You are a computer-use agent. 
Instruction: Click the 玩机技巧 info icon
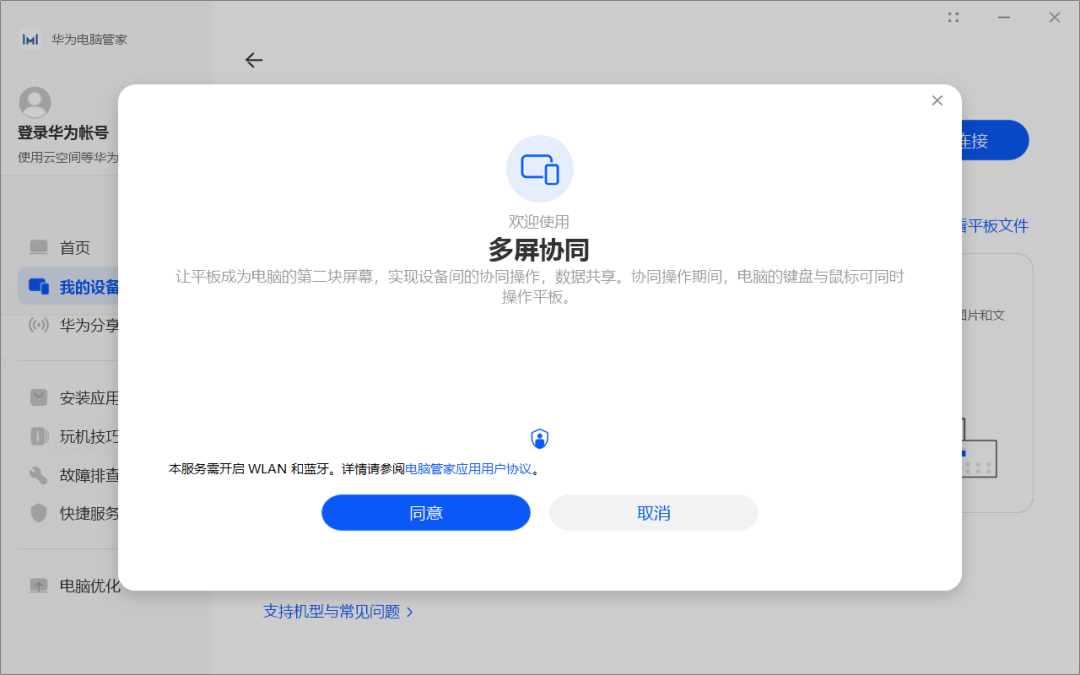click(39, 435)
